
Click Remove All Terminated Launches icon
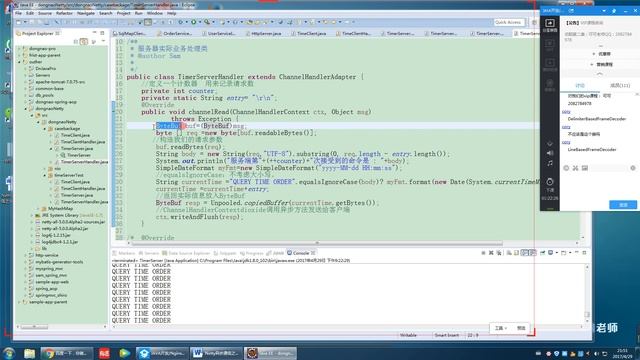[x=499, y=253]
